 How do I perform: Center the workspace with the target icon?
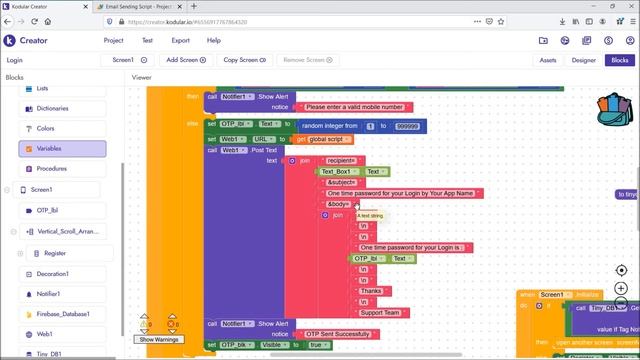pyautogui.click(x=621, y=270)
